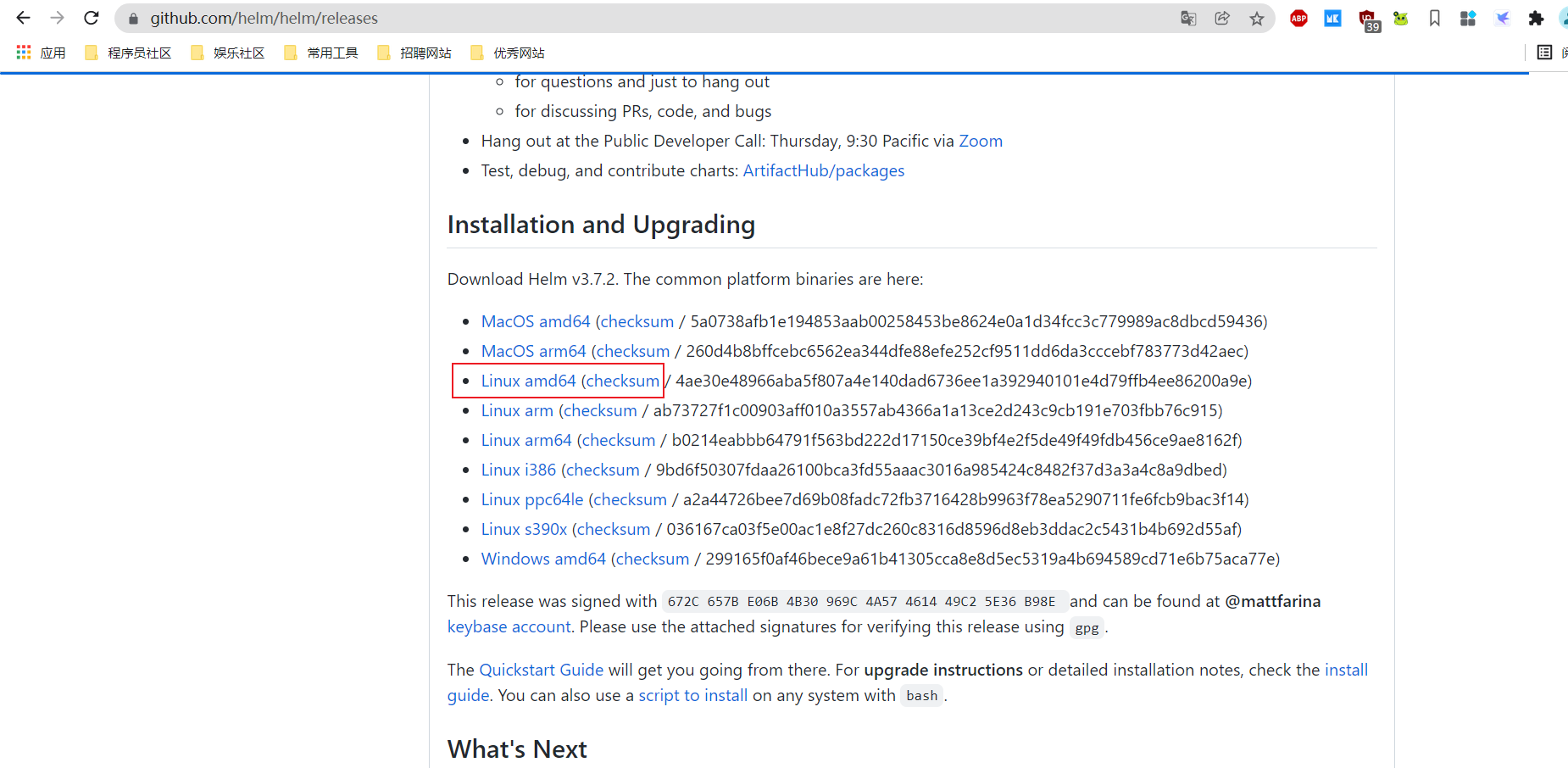The width and height of the screenshot is (1568, 768).
Task: Open the Extensions puzzle piece menu
Action: click(x=1536, y=18)
